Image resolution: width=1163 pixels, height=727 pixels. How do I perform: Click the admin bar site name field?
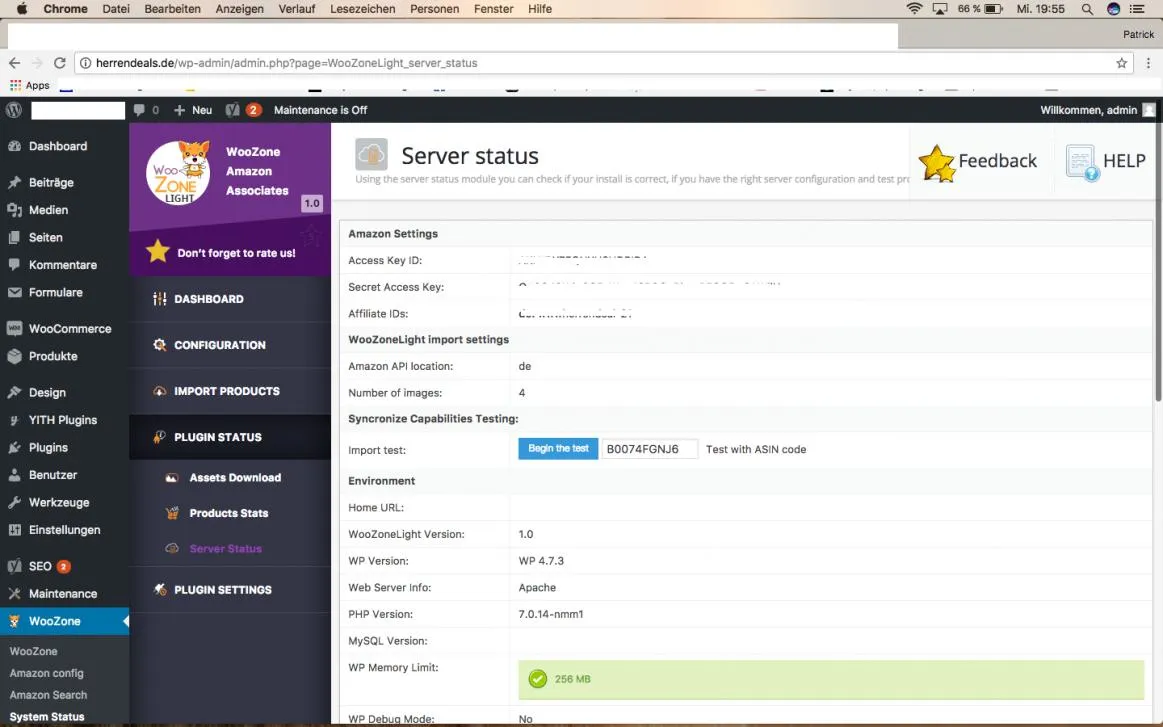click(x=78, y=111)
